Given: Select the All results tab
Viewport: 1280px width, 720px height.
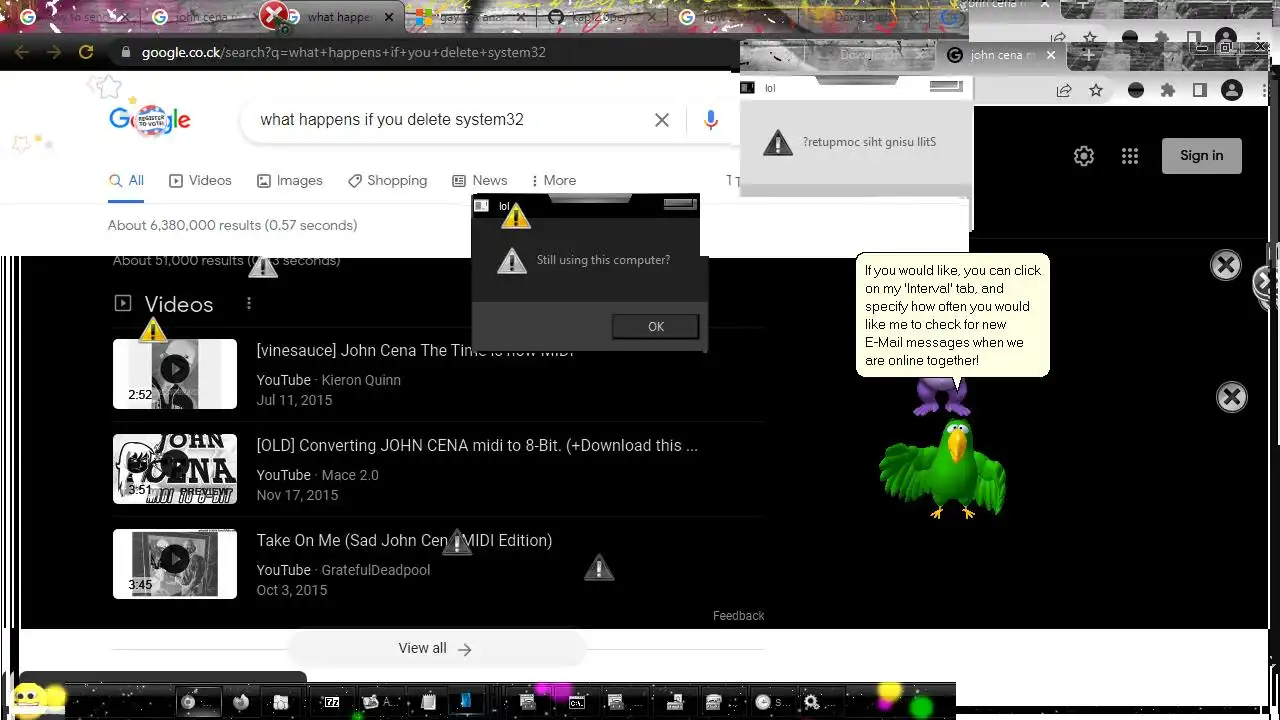Looking at the screenshot, I should (x=127, y=181).
